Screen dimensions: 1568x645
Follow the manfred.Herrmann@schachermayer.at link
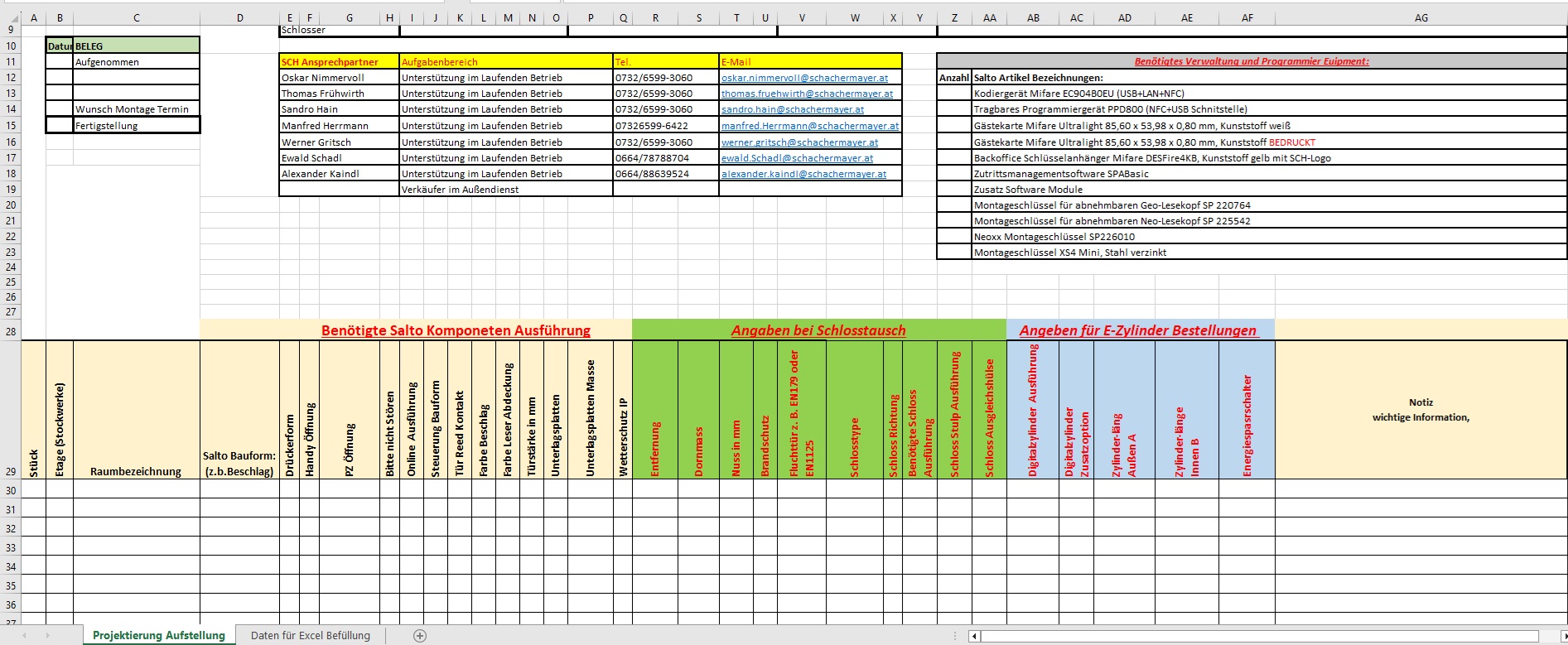[x=810, y=126]
